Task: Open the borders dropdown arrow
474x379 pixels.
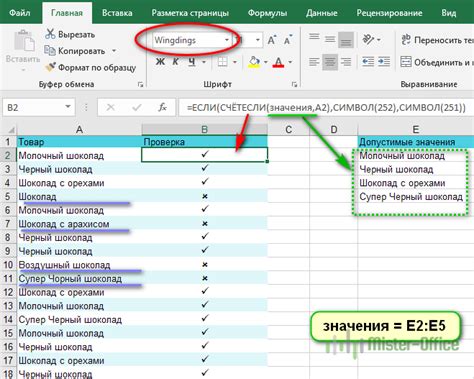Action: [235, 62]
